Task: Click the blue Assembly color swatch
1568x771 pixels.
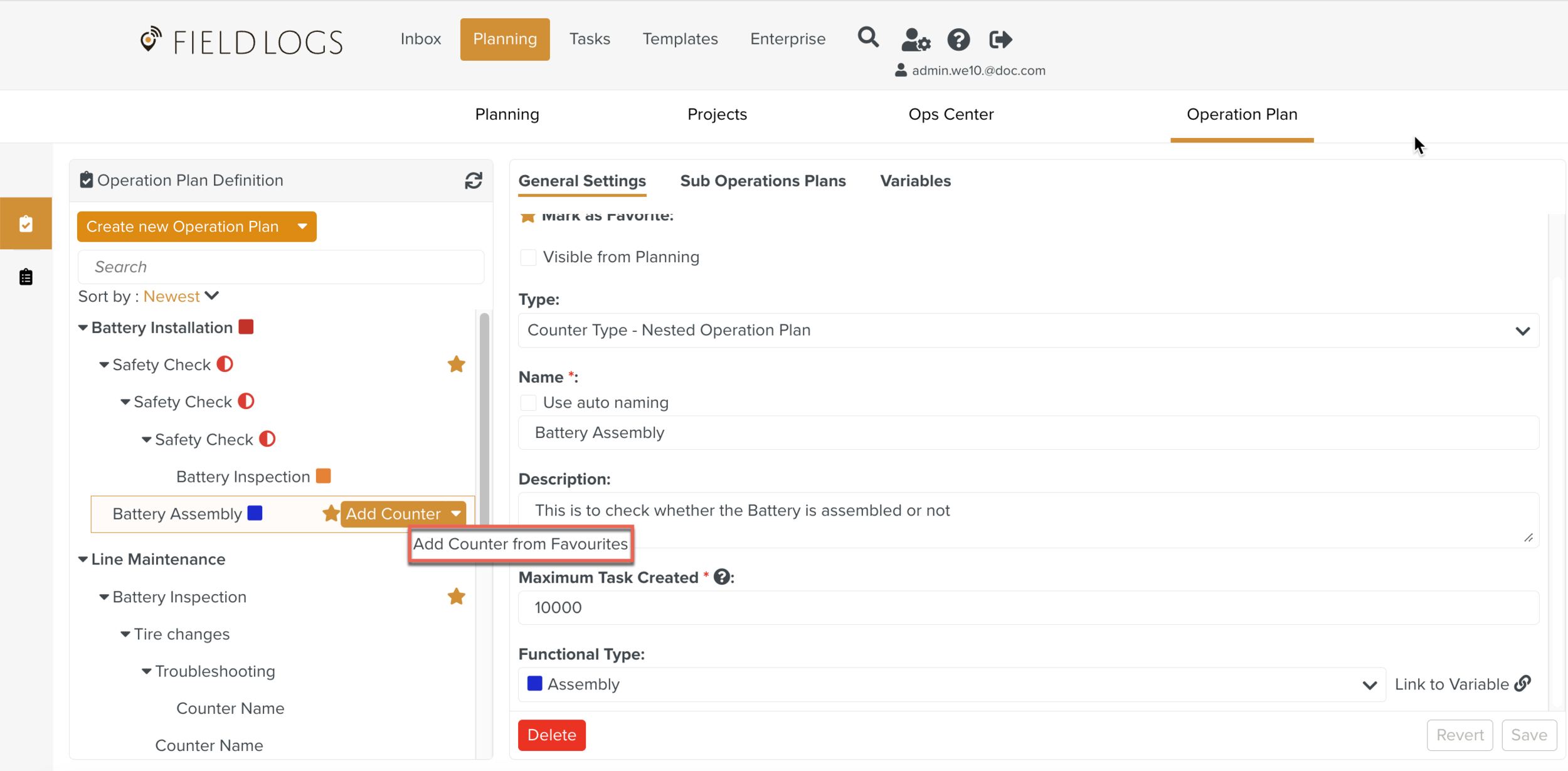Action: 534,683
